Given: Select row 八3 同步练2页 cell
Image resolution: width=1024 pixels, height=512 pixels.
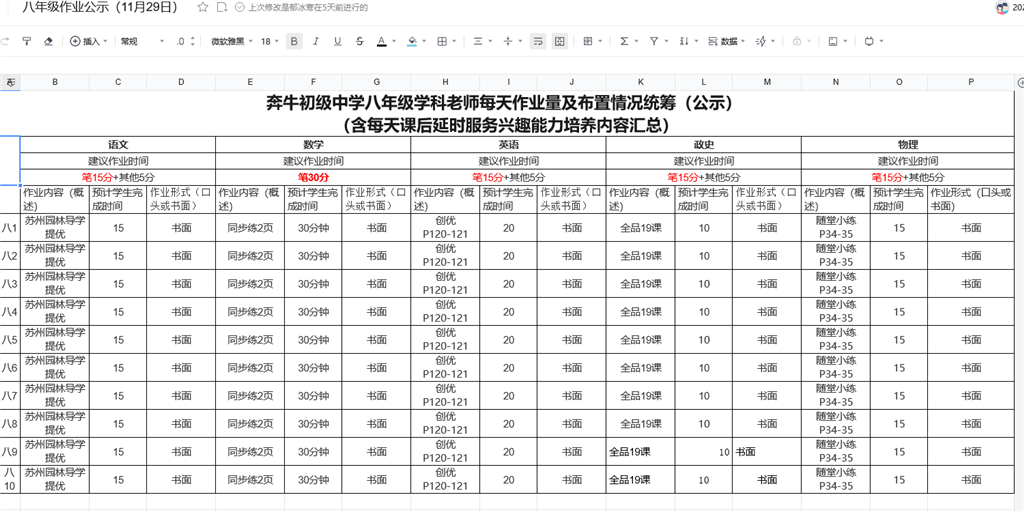Looking at the screenshot, I should tap(250, 283).
